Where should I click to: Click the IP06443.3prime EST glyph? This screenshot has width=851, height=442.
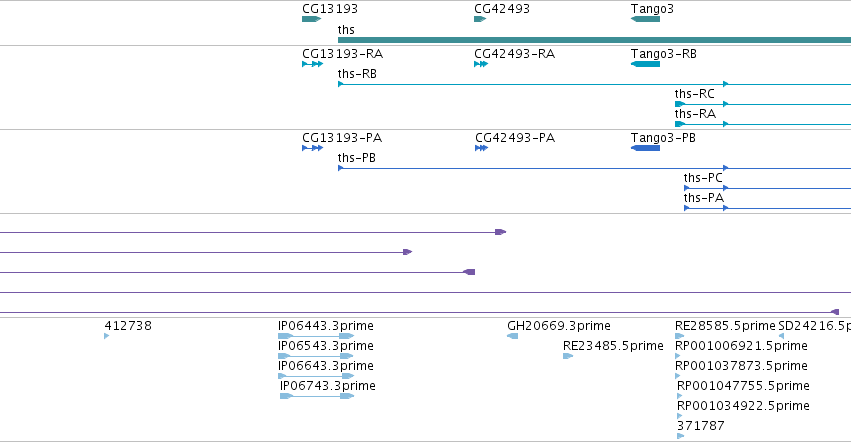316,336
